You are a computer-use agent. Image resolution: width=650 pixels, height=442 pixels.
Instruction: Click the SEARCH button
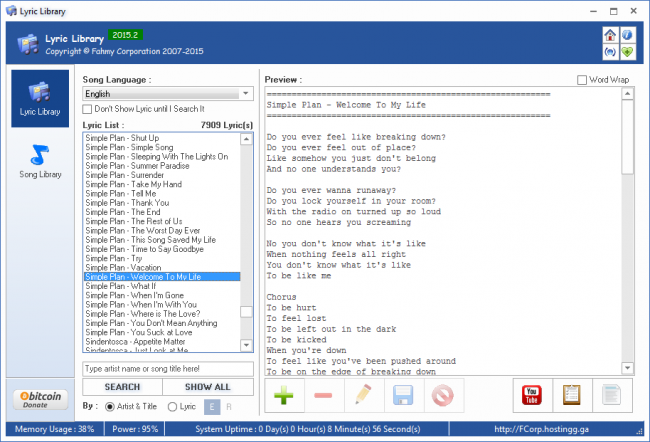(x=122, y=387)
